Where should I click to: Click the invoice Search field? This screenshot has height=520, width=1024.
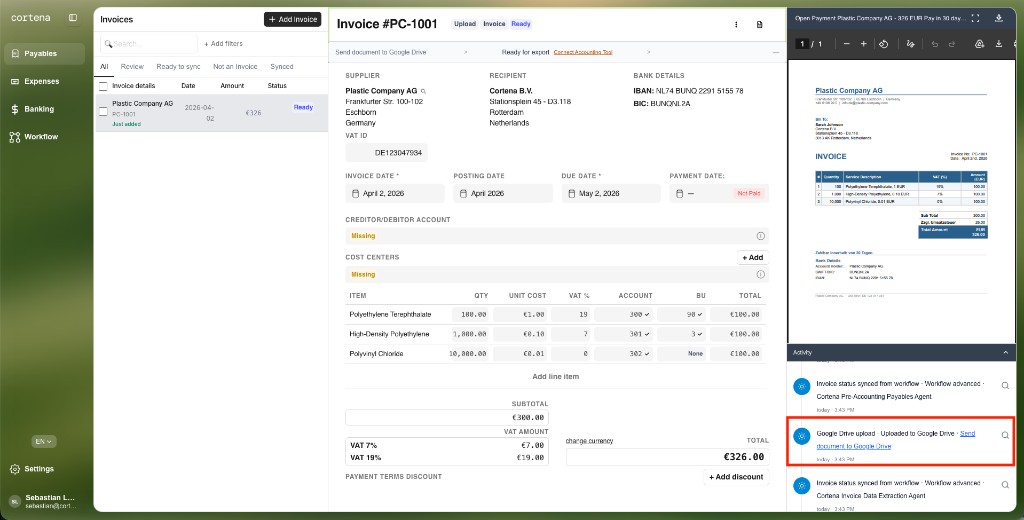tap(149, 44)
